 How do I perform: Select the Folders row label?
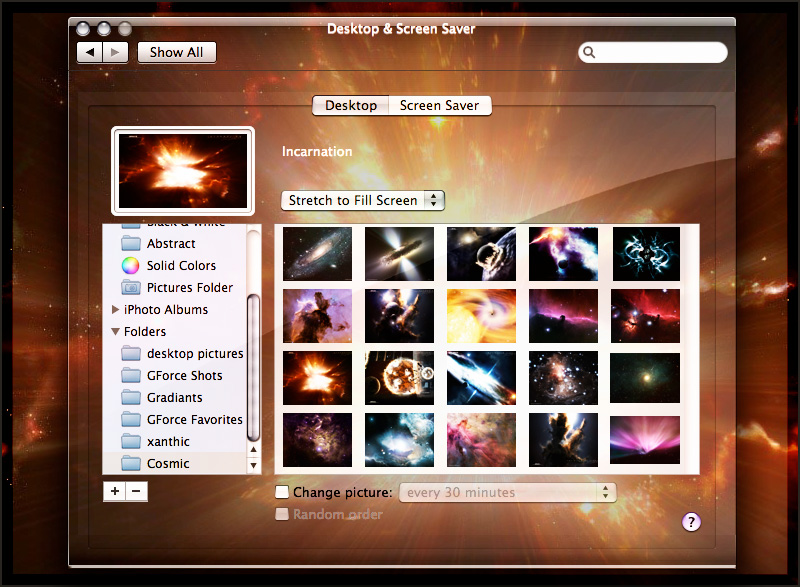145,331
